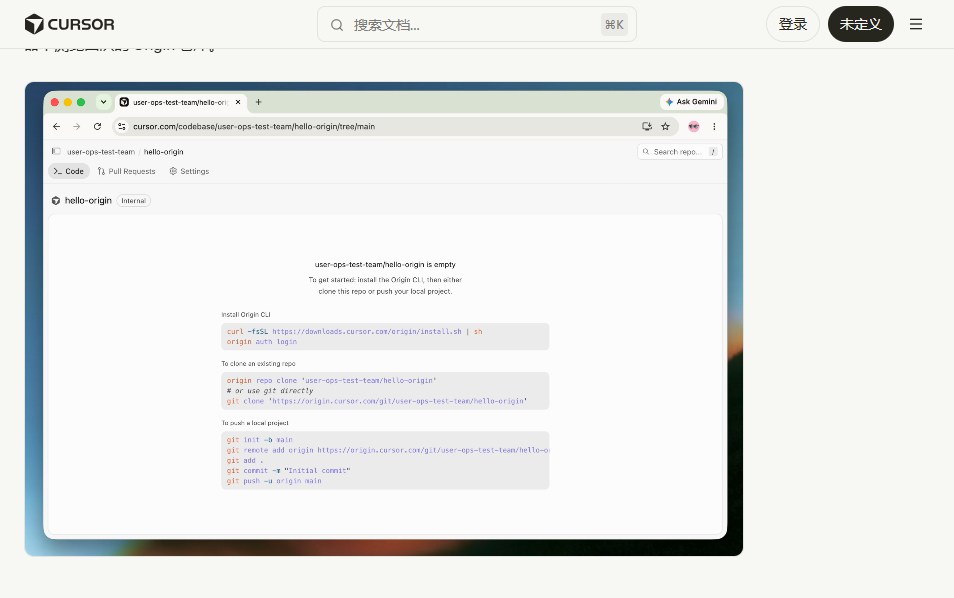
Task: Click the origin auth login line
Action: click(262, 342)
